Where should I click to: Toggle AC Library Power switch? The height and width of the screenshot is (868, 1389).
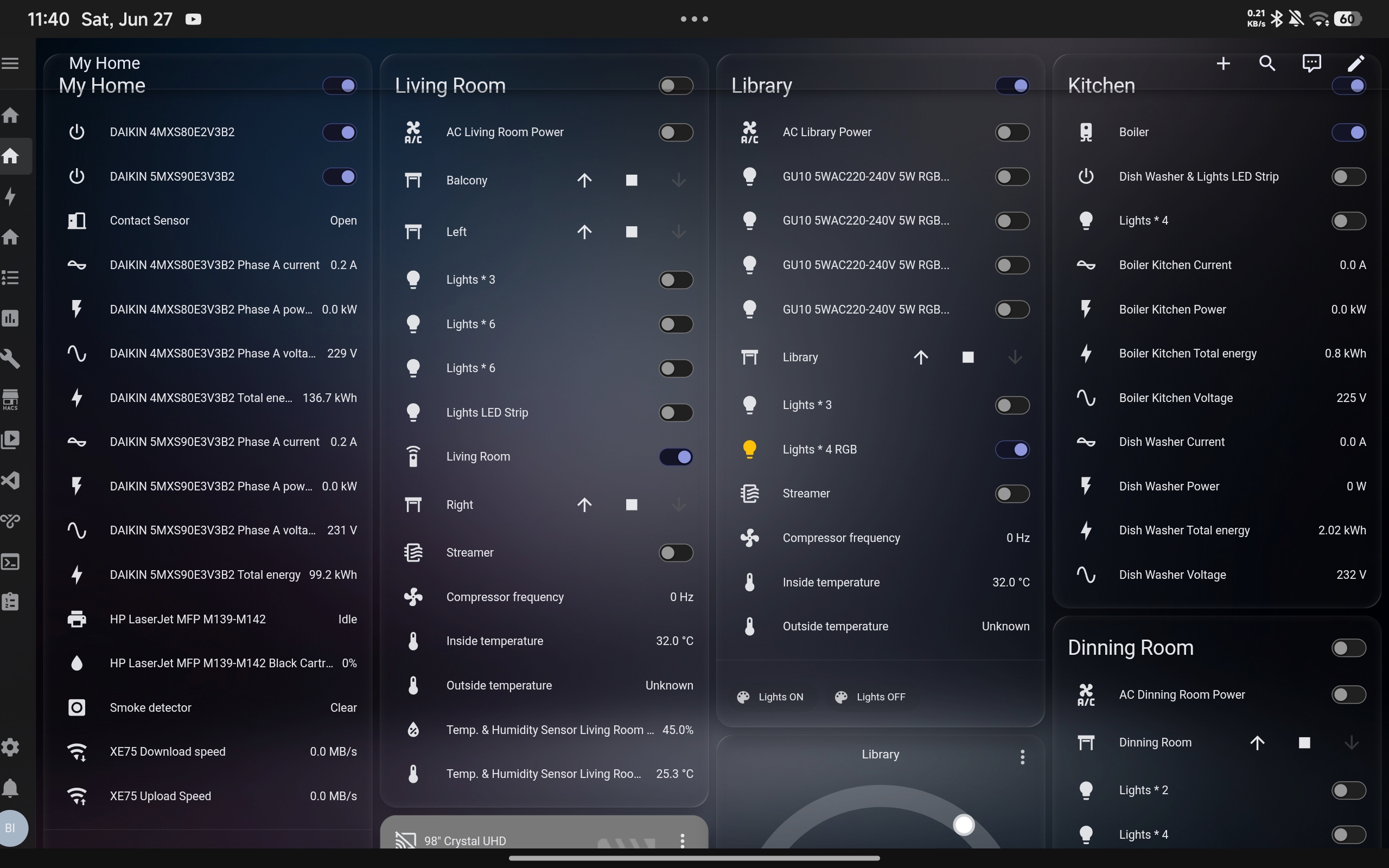click(x=1012, y=132)
